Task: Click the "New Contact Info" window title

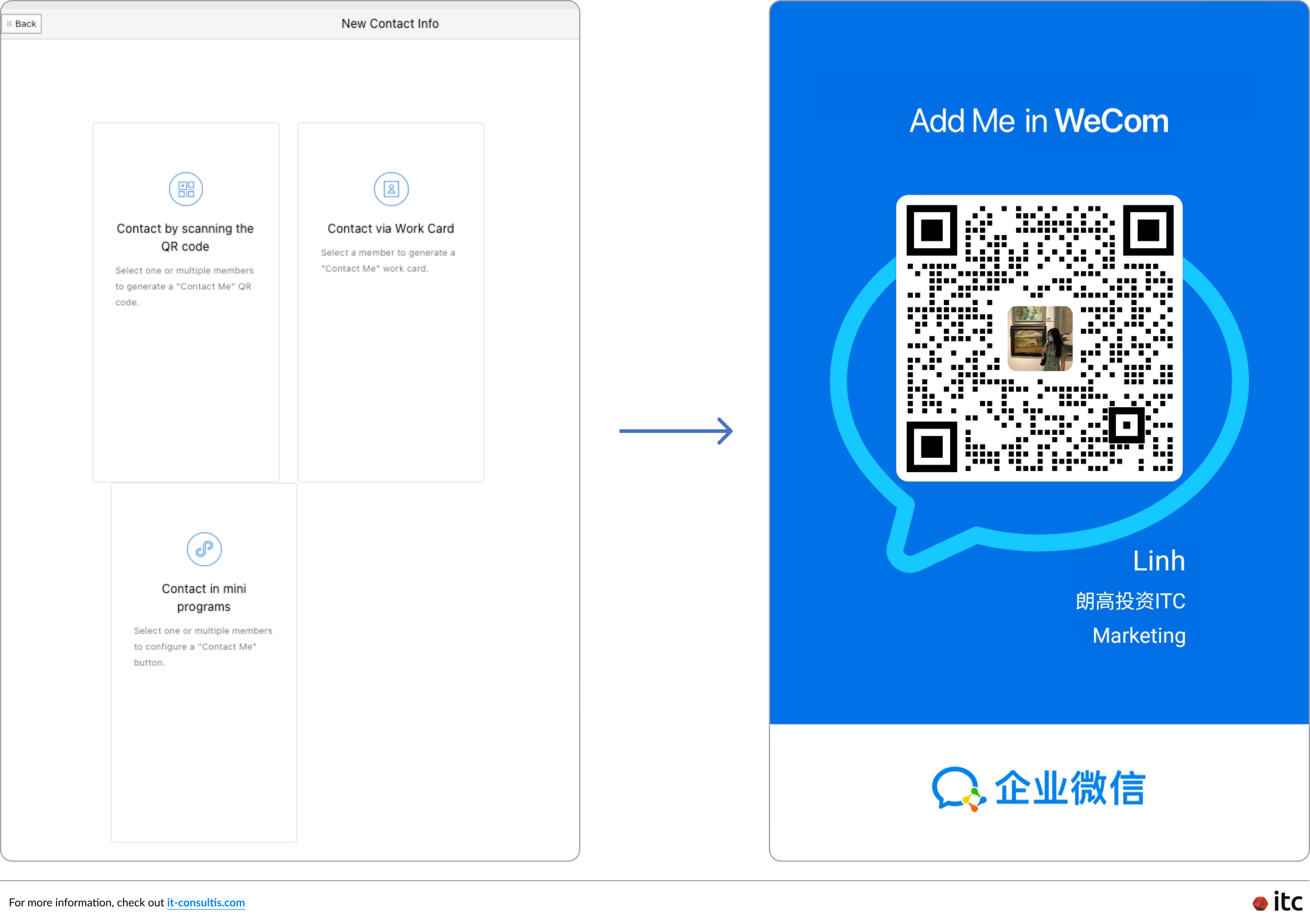Action: click(390, 23)
